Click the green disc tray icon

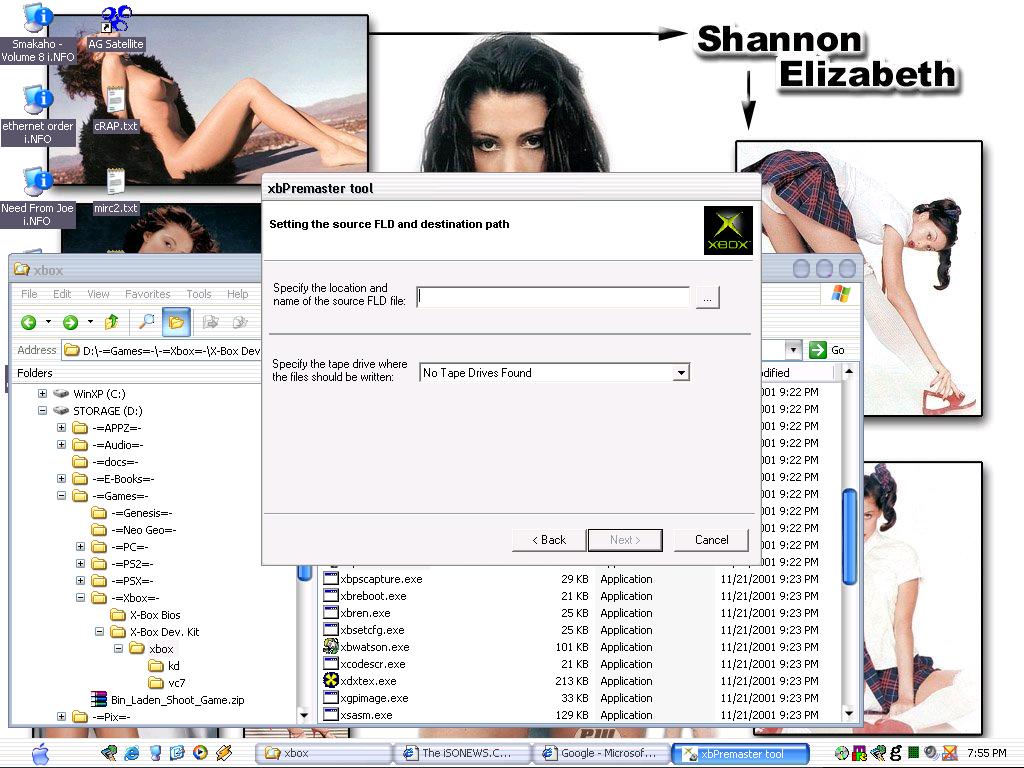coord(842,753)
